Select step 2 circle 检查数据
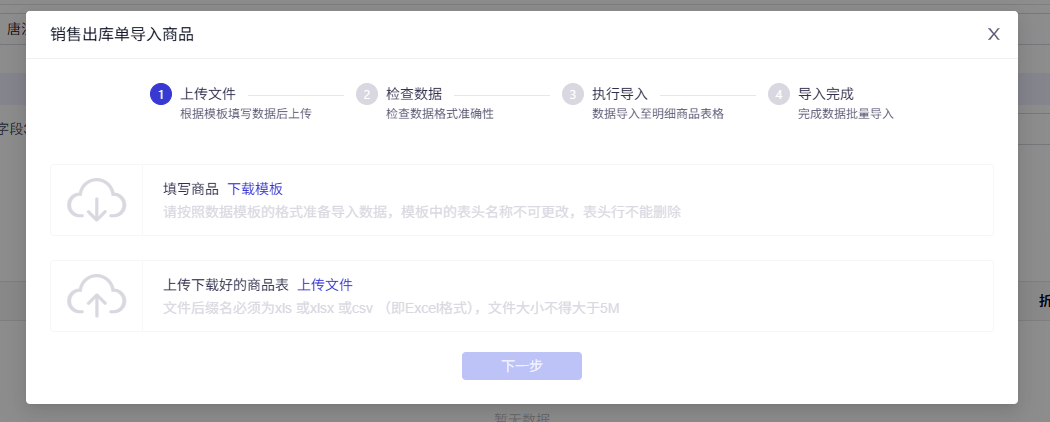Image resolution: width=1050 pixels, height=422 pixels. click(x=367, y=94)
